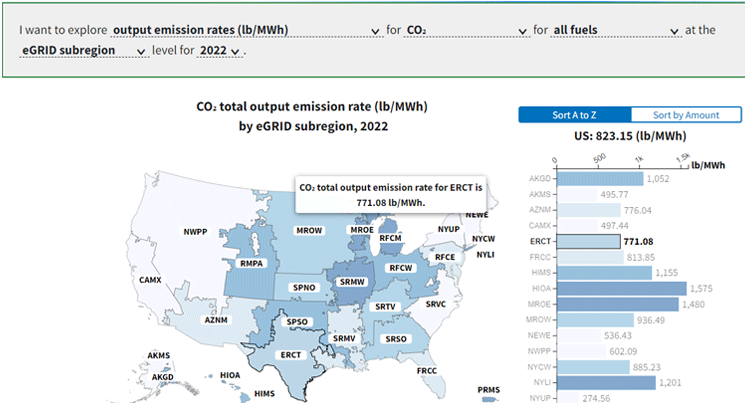The image size is (748, 409).
Task: Click the FRCC Florida region
Action: (x=427, y=371)
